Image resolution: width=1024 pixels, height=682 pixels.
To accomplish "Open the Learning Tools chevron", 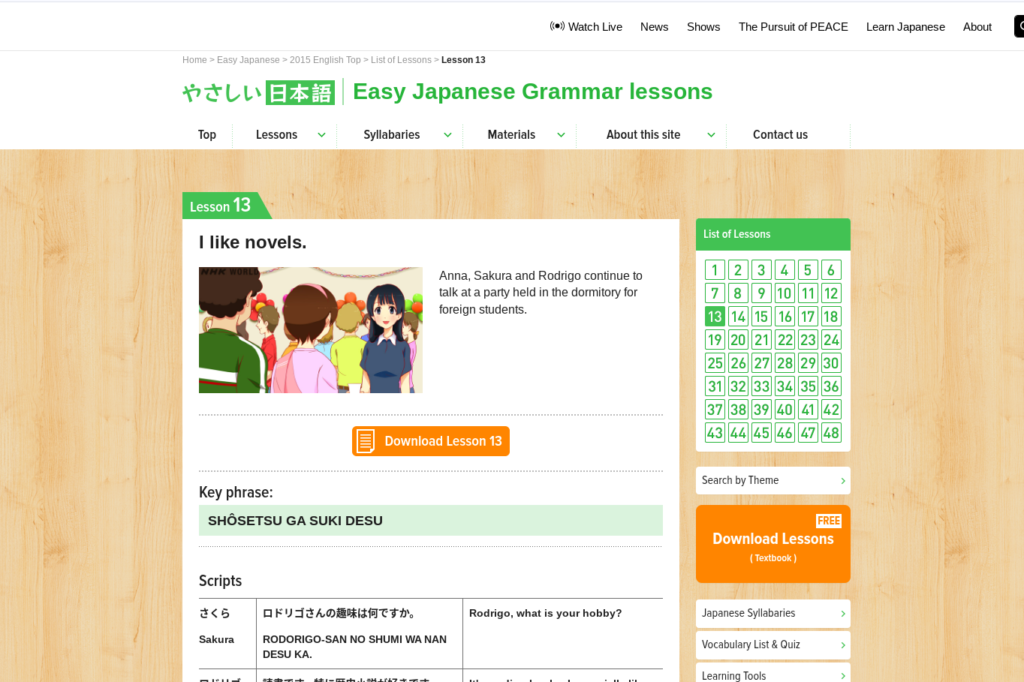I will point(843,675).
